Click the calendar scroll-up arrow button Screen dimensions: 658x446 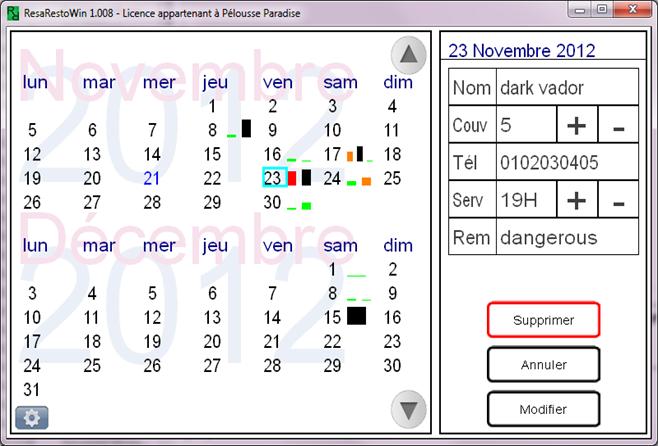point(408,55)
